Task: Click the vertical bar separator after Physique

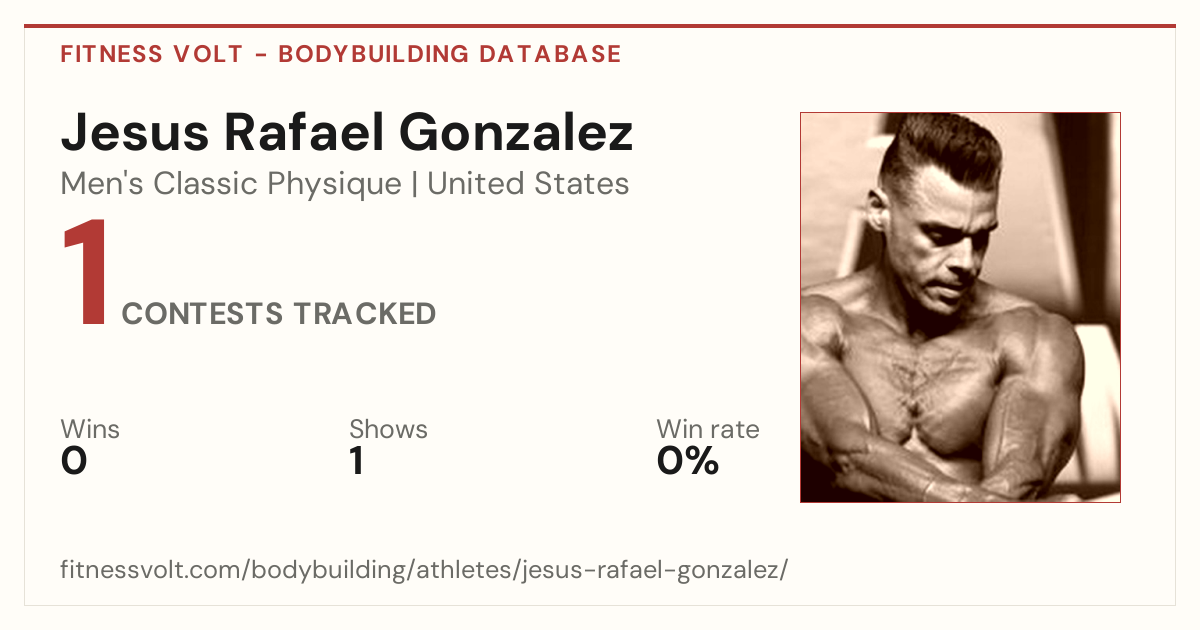Action: point(415,185)
